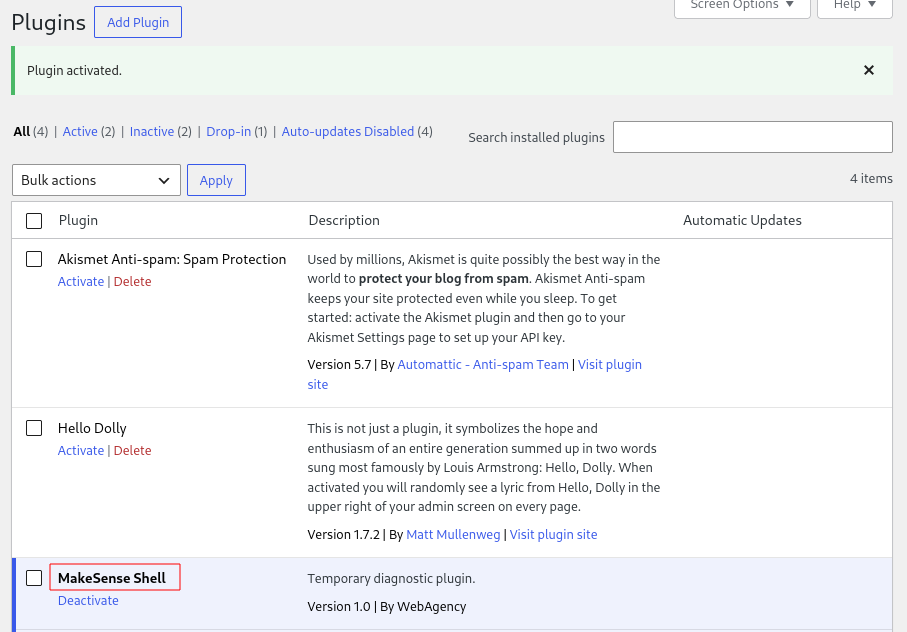Dismiss the 'Plugin activated' notice
Viewport: 907px width, 632px height.
click(868, 70)
